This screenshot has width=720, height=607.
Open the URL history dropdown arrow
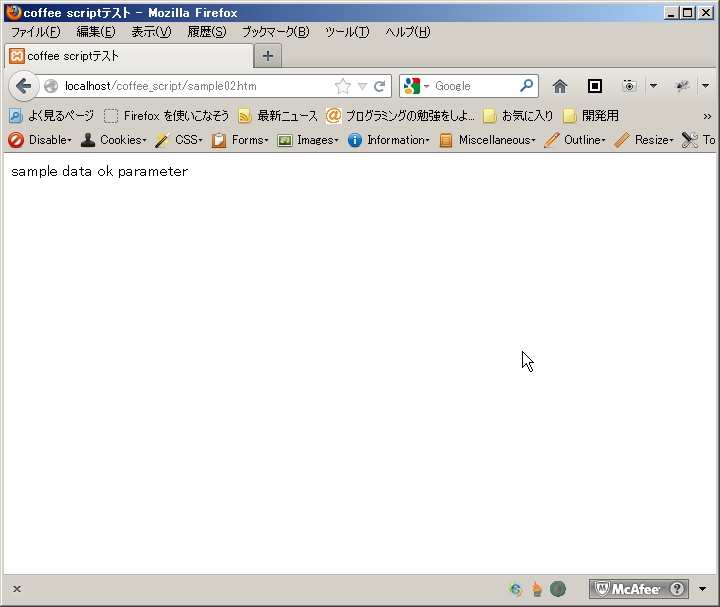pyautogui.click(x=362, y=86)
